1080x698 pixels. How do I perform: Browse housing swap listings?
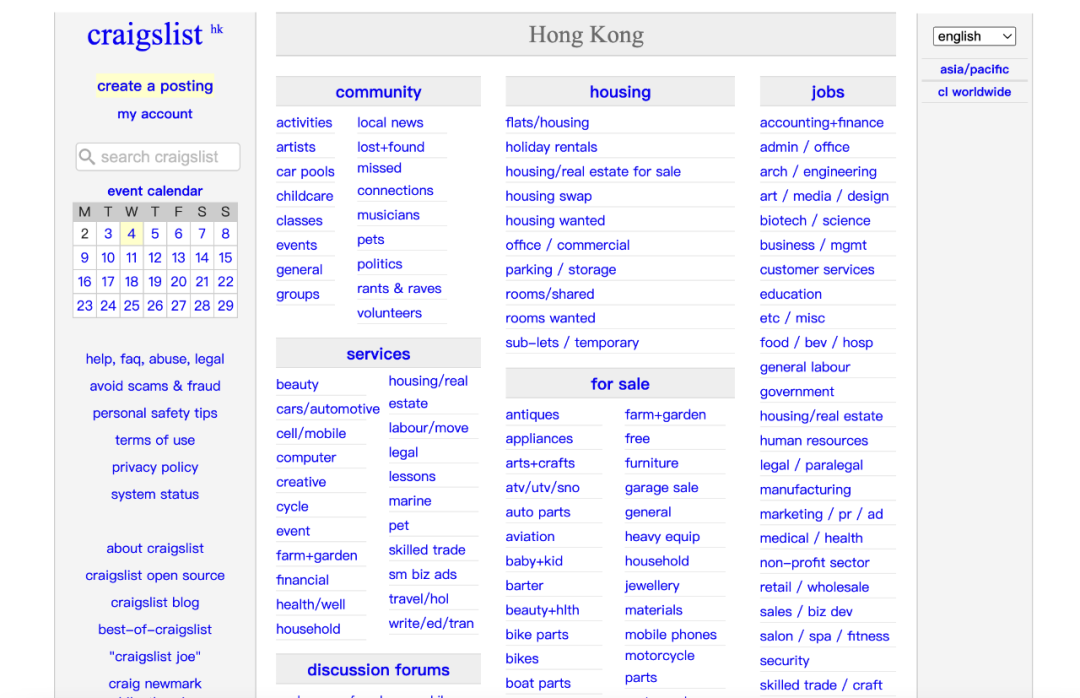pyautogui.click(x=548, y=196)
